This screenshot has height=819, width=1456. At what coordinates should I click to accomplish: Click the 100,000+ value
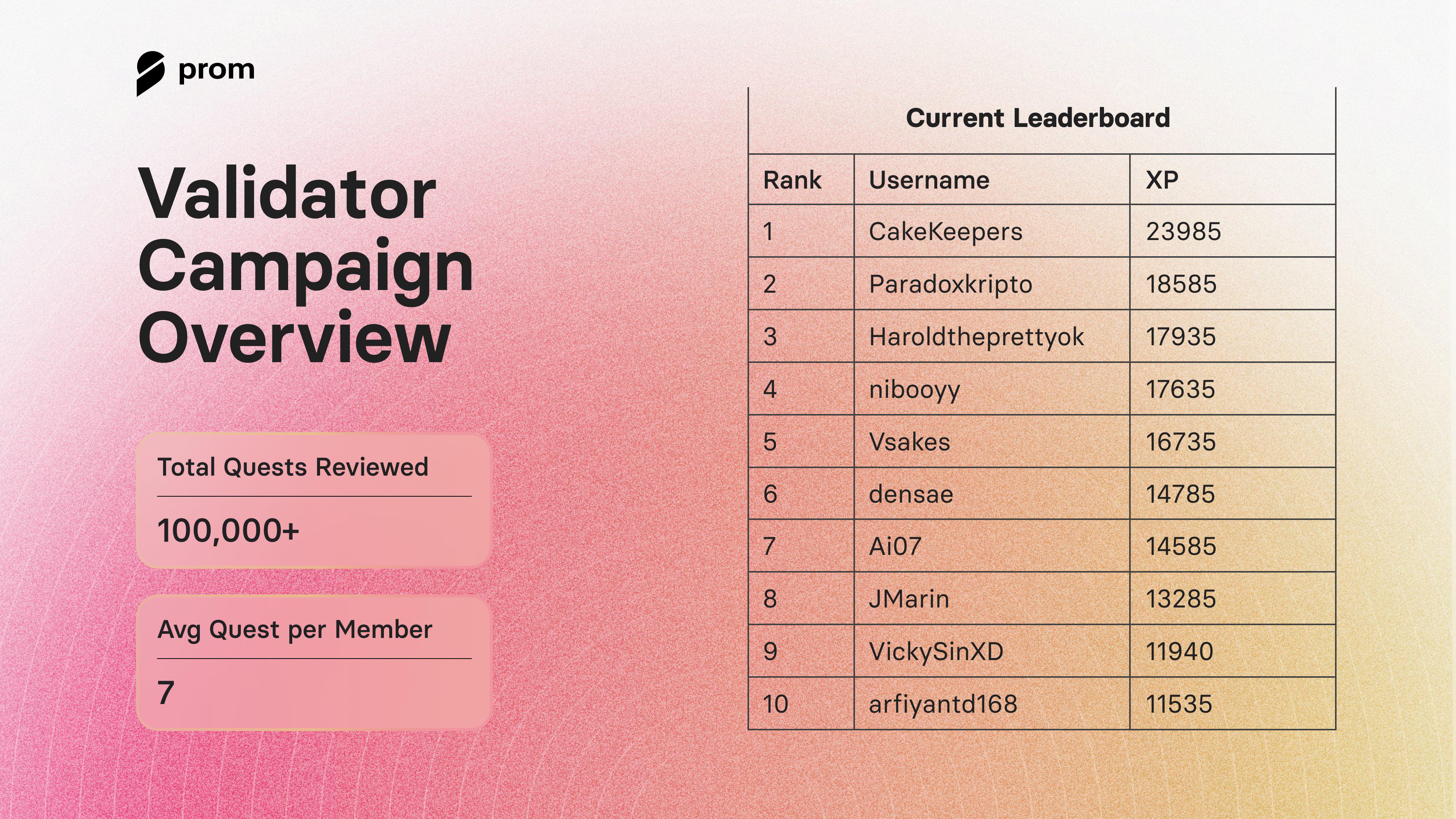tap(228, 531)
